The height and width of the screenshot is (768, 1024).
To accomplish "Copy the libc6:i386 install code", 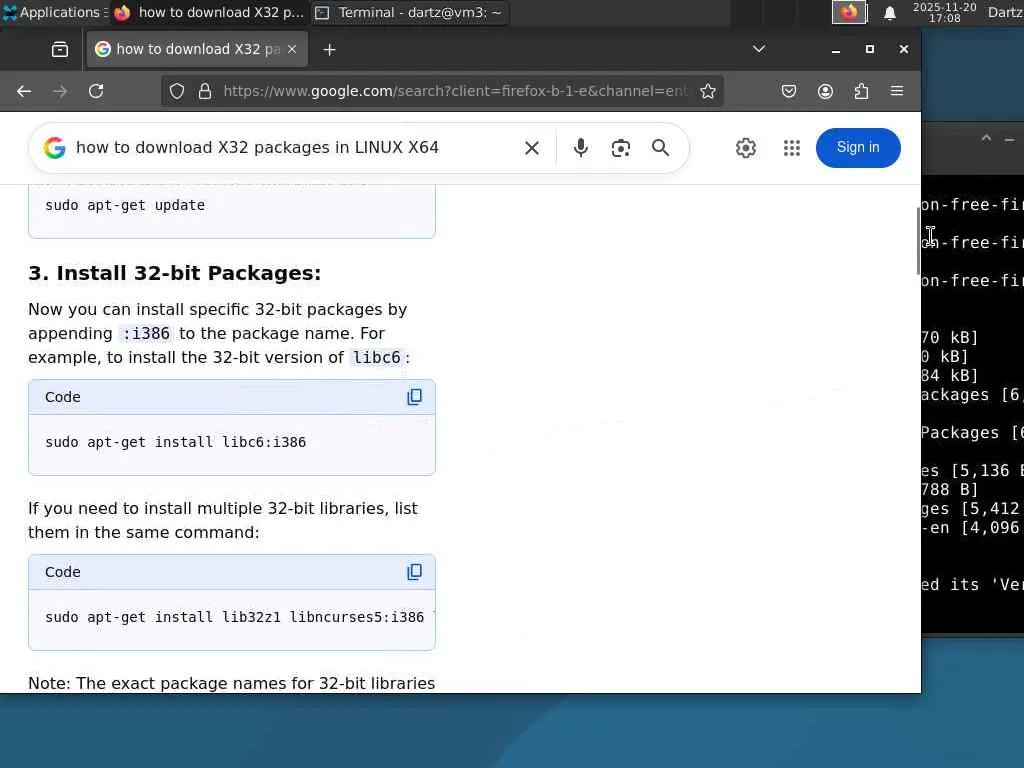I will pos(414,397).
